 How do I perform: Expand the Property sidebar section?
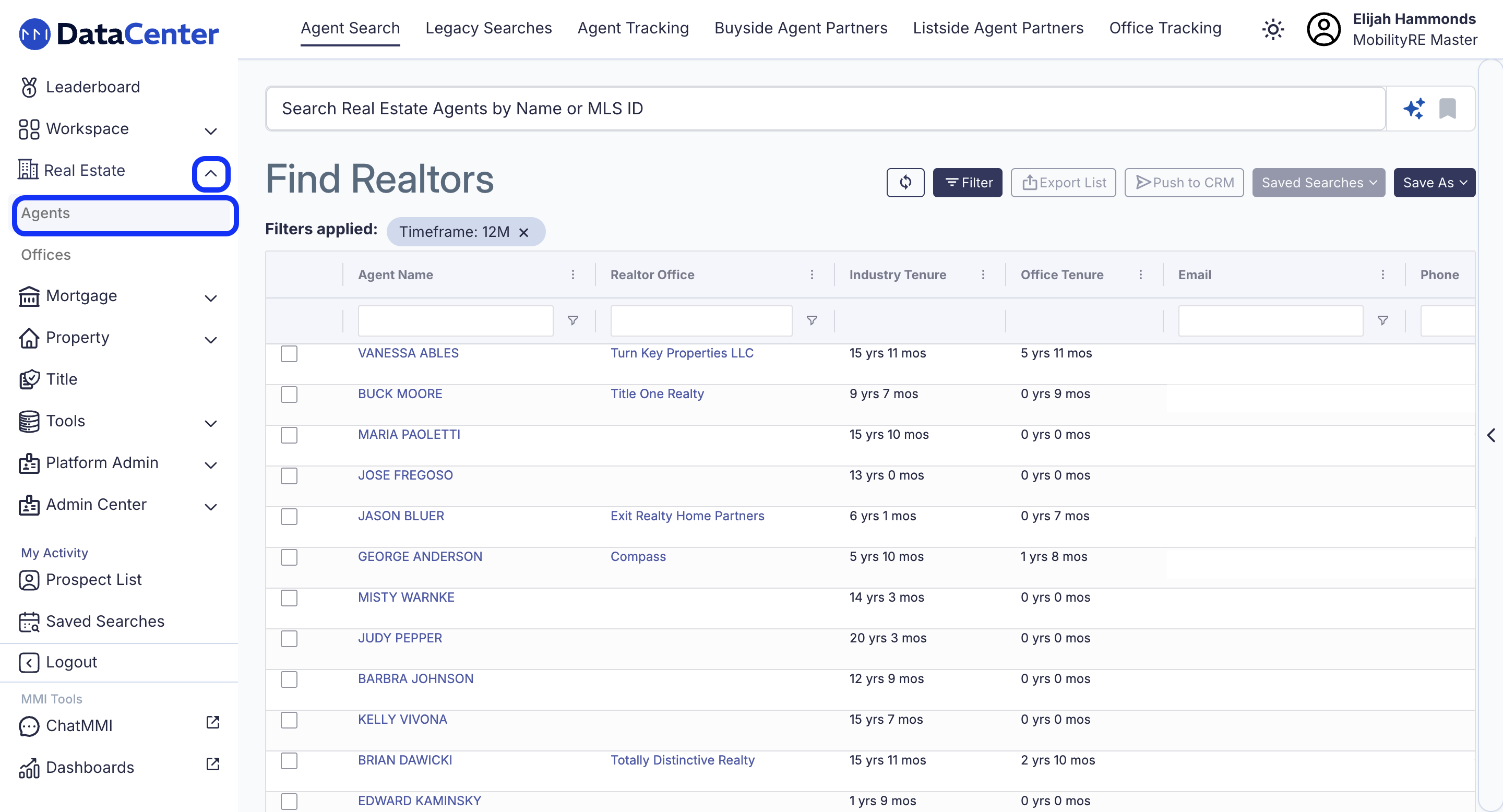211,340
